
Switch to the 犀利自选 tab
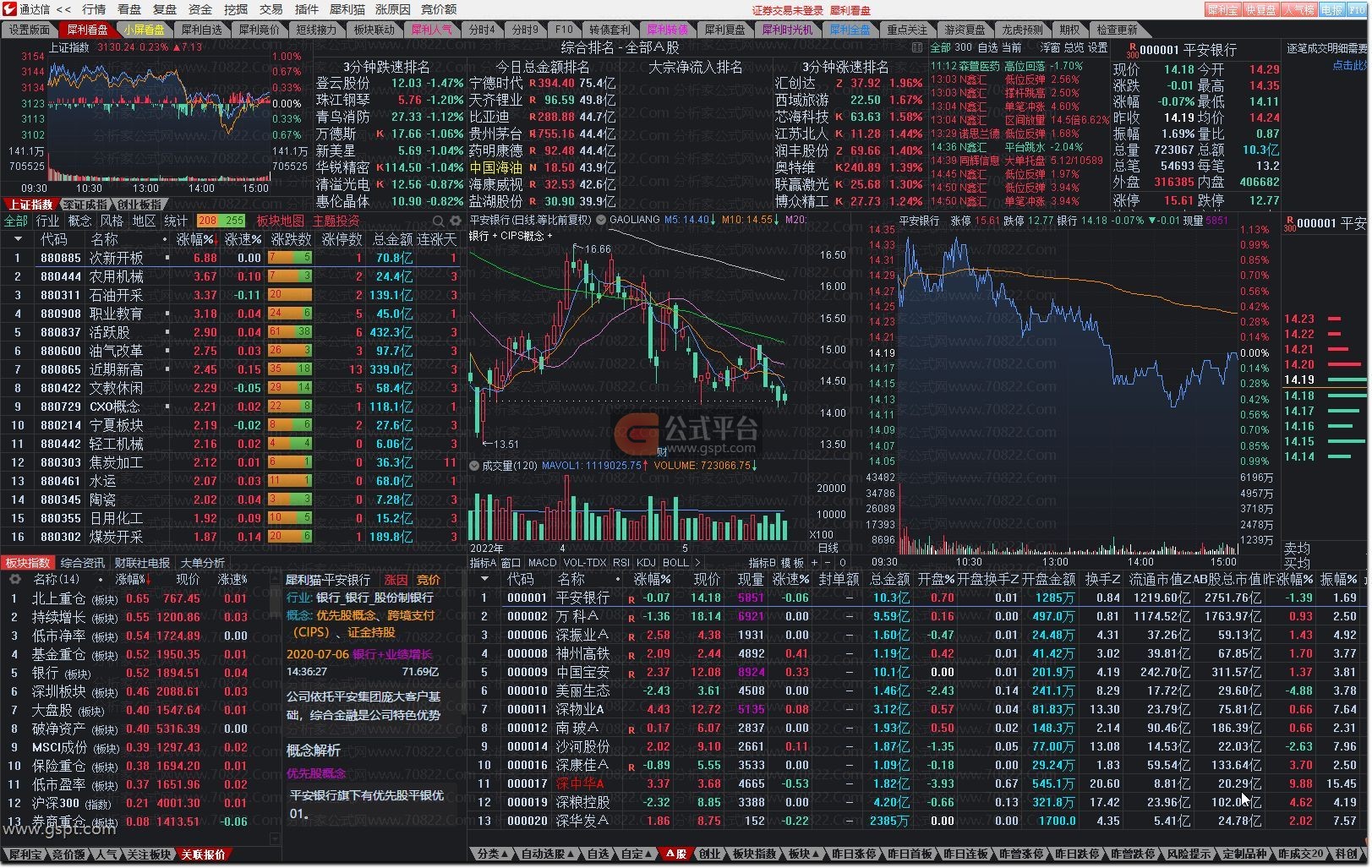[x=200, y=30]
